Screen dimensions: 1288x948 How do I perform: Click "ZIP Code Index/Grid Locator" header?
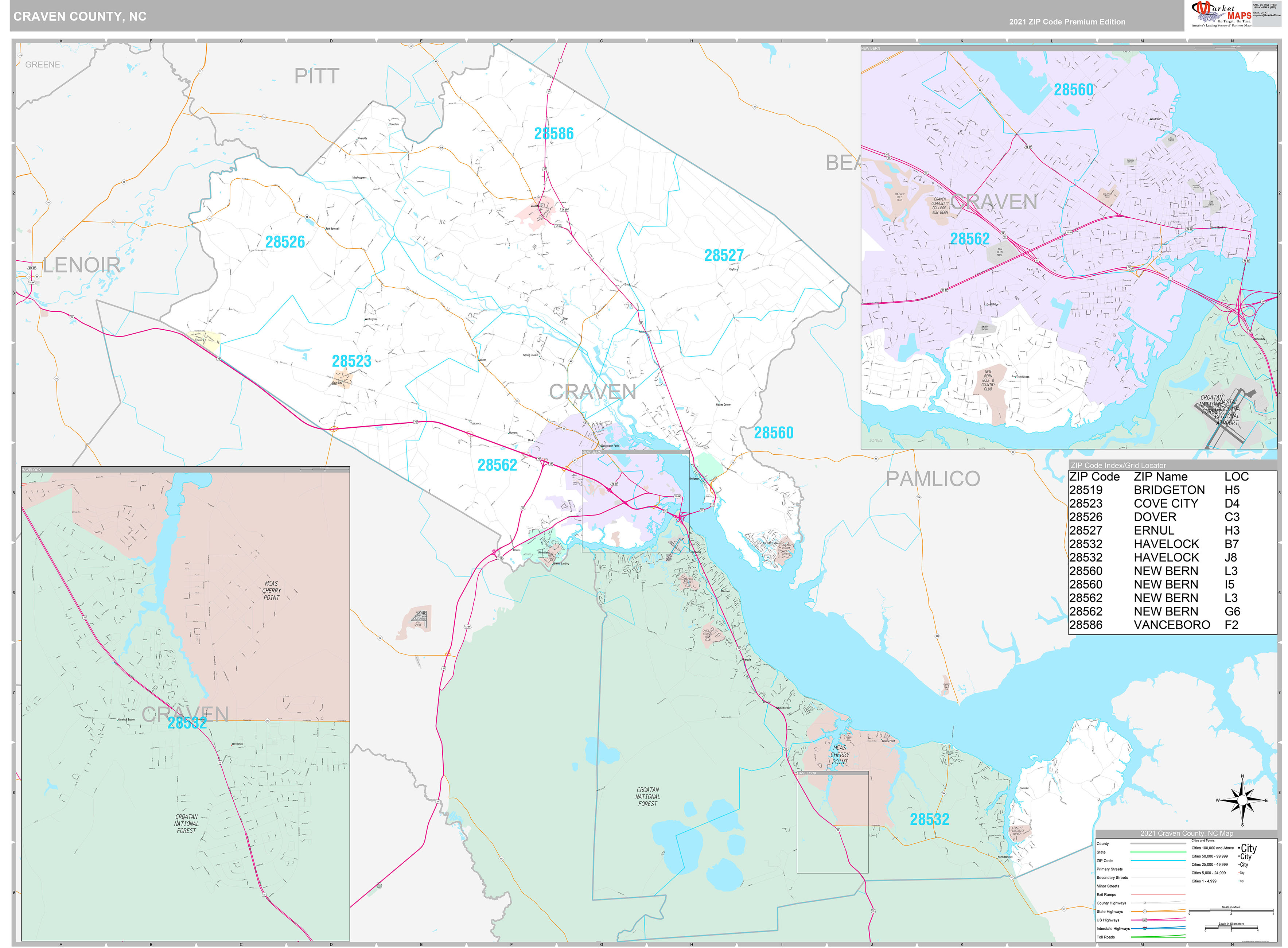1118,465
